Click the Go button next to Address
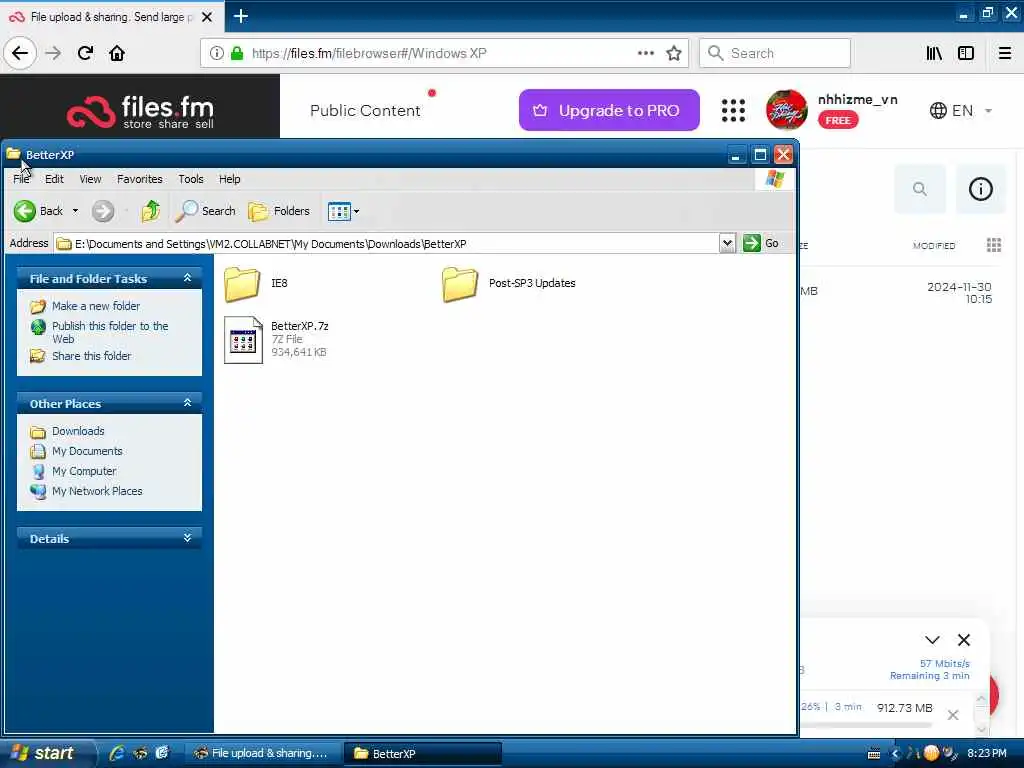 click(x=761, y=244)
